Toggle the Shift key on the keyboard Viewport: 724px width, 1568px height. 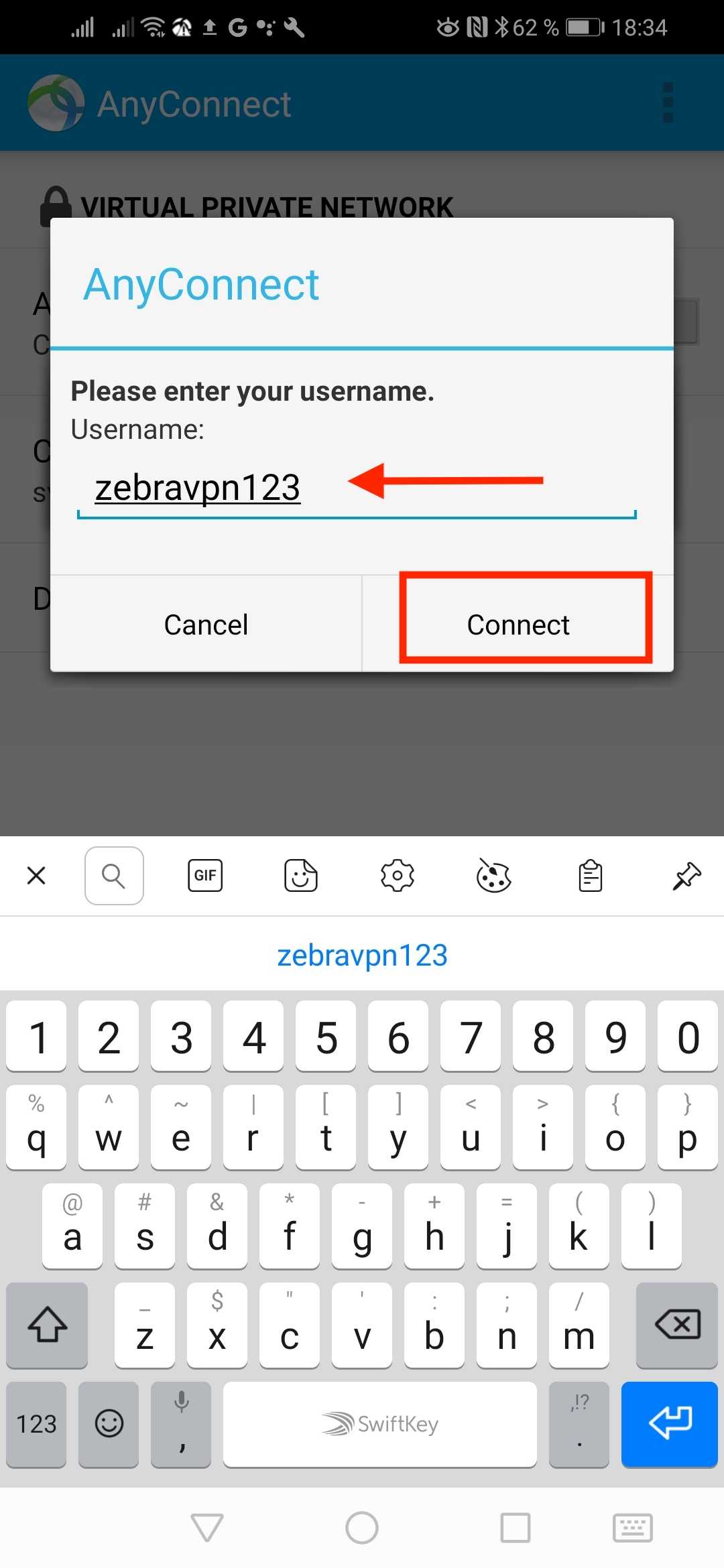[x=47, y=1325]
